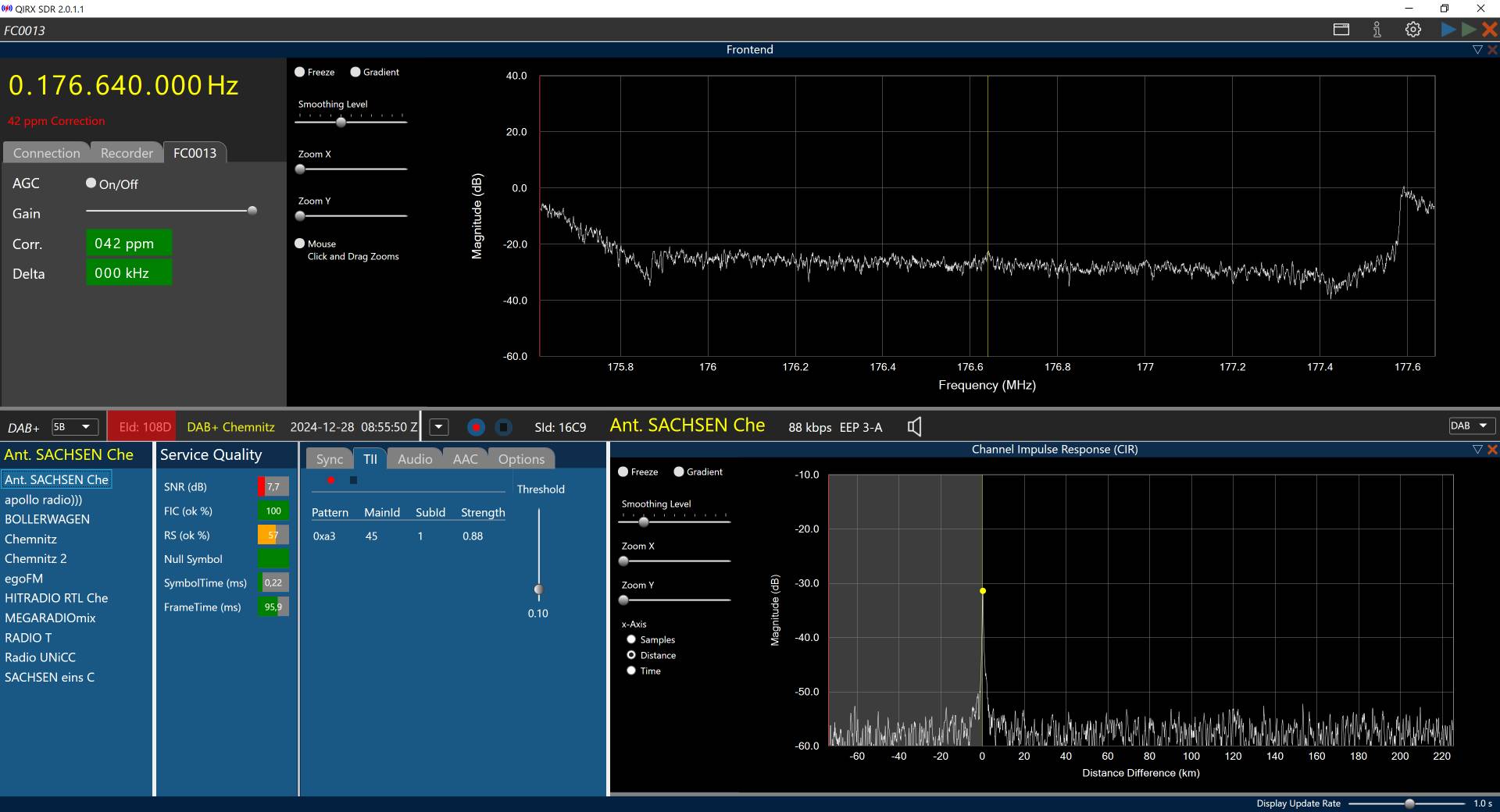Enable Freeze in the Frontend spectrum
This screenshot has height=812, width=1500.
300,72
